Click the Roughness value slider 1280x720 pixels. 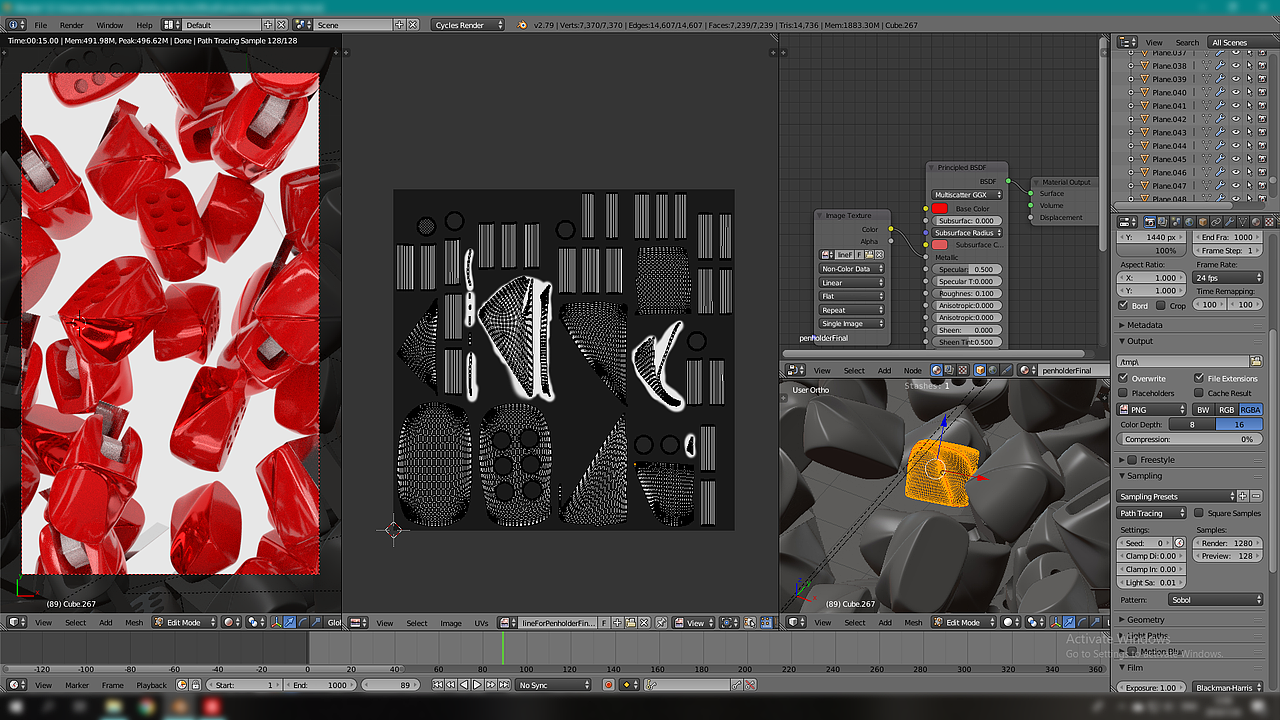pos(967,293)
